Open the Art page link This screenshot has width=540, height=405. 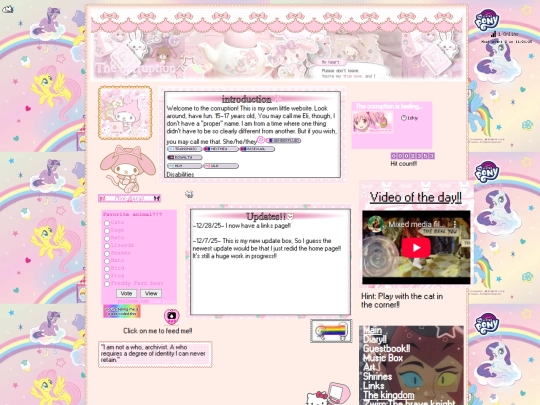(x=369, y=367)
